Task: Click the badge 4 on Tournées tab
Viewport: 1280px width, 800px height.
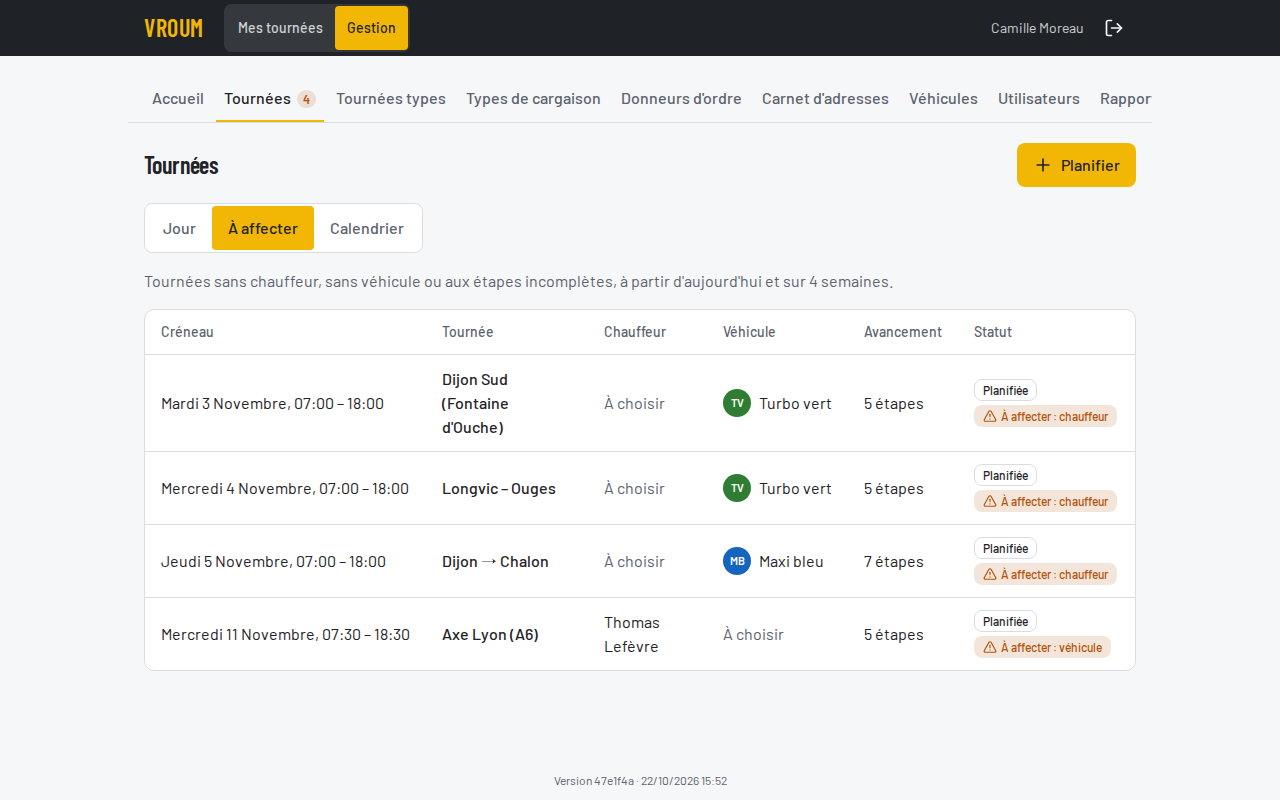Action: (306, 98)
